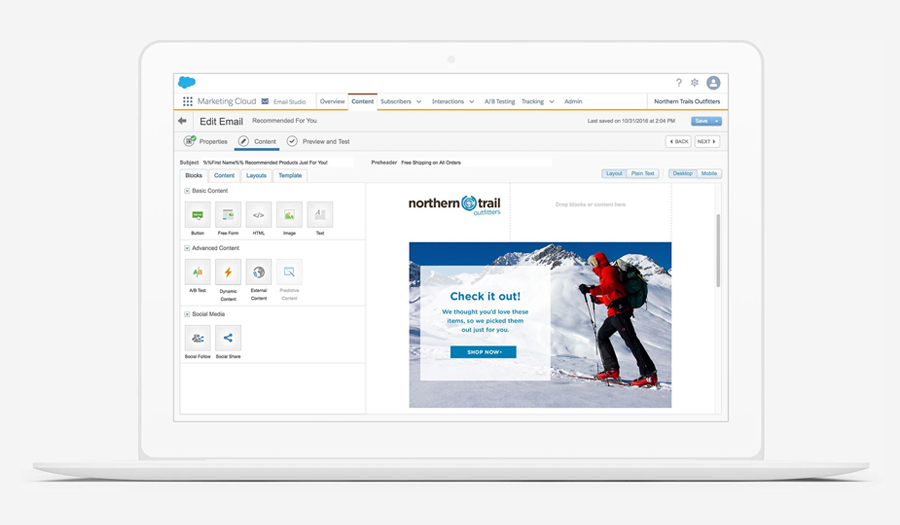This screenshot has height=525, width=900.
Task: Switch to Mobile preview
Action: click(x=709, y=173)
